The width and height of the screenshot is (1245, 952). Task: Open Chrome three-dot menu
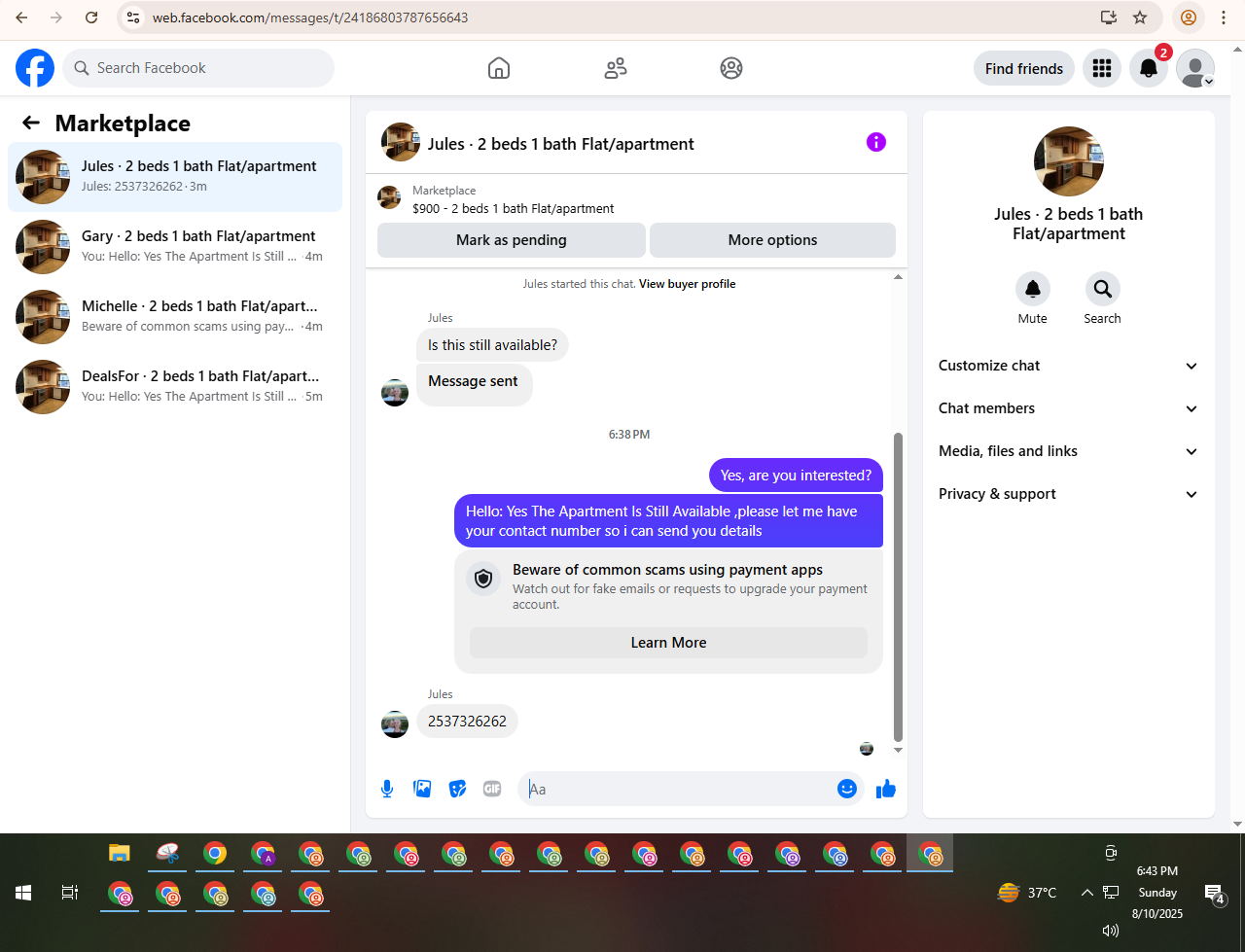pyautogui.click(x=1224, y=18)
